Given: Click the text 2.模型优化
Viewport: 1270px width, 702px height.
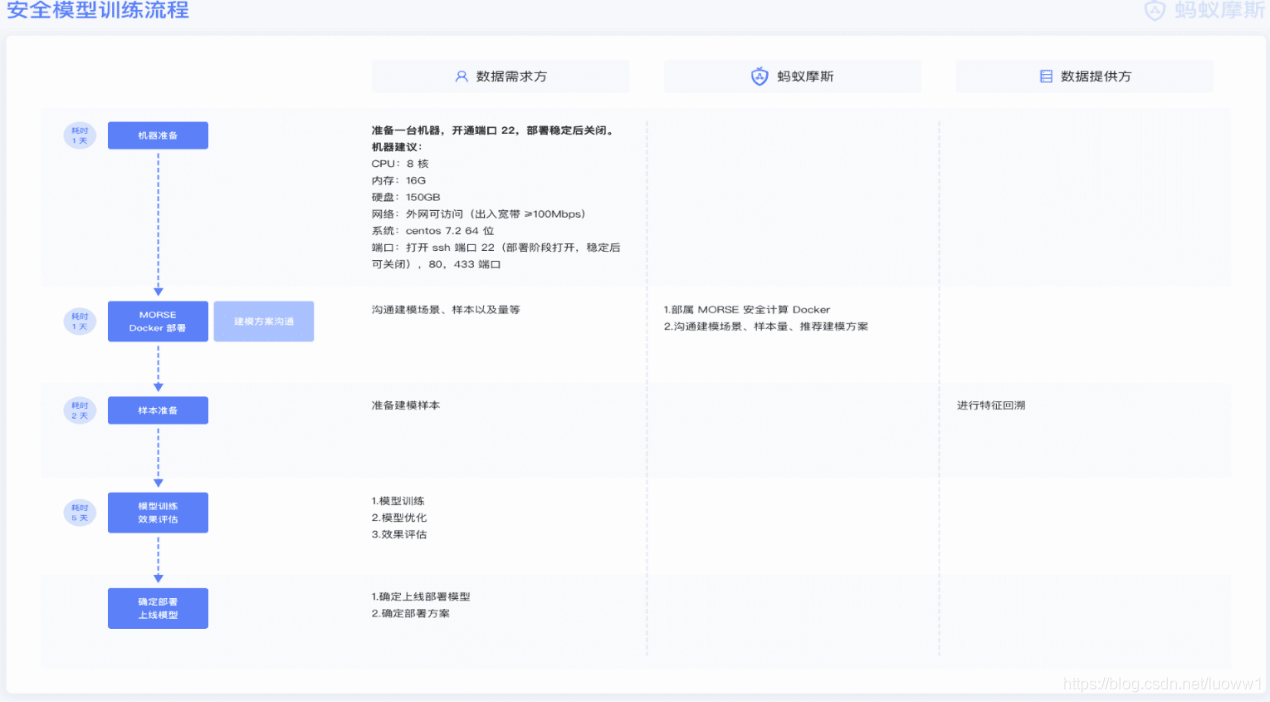Looking at the screenshot, I should 399,518.
